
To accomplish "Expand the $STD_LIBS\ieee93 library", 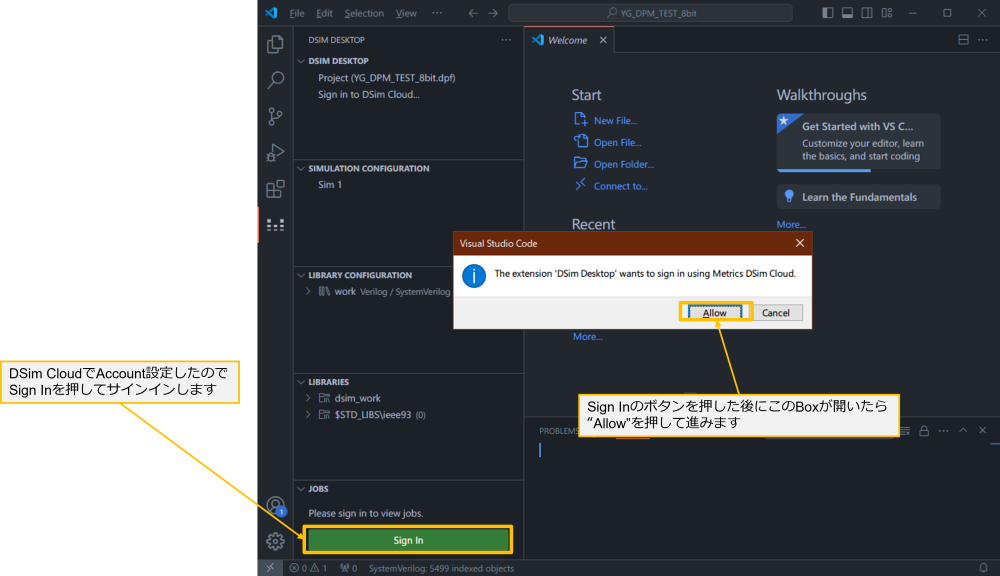I will tap(308, 415).
